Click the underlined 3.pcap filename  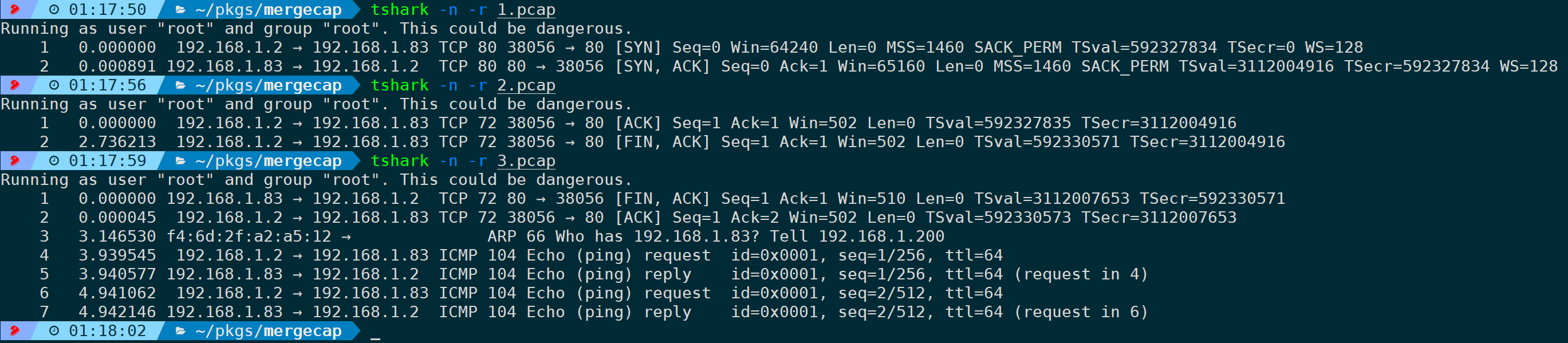point(526,160)
